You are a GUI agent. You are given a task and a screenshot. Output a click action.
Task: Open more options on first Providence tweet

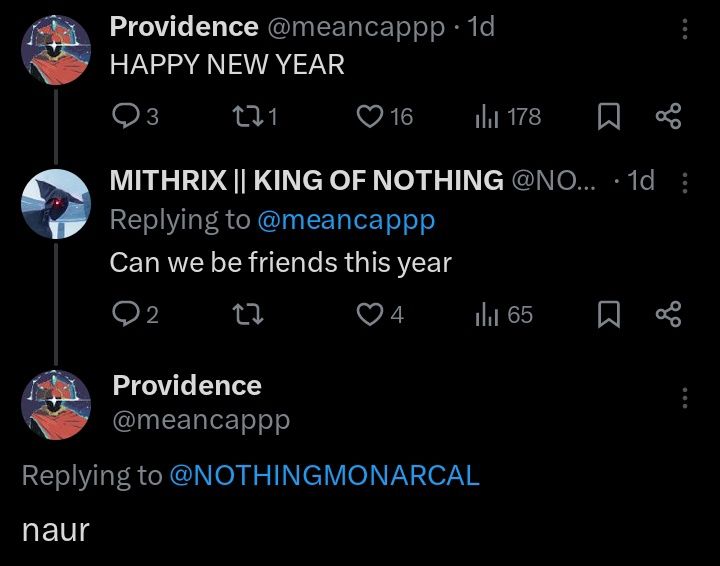pos(685,29)
